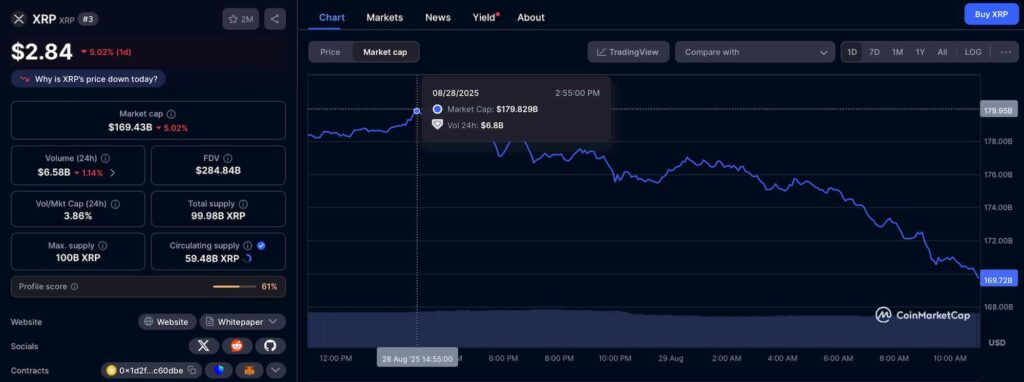Open the Chart tab
Screen dimensions: 1024x382
click(332, 18)
